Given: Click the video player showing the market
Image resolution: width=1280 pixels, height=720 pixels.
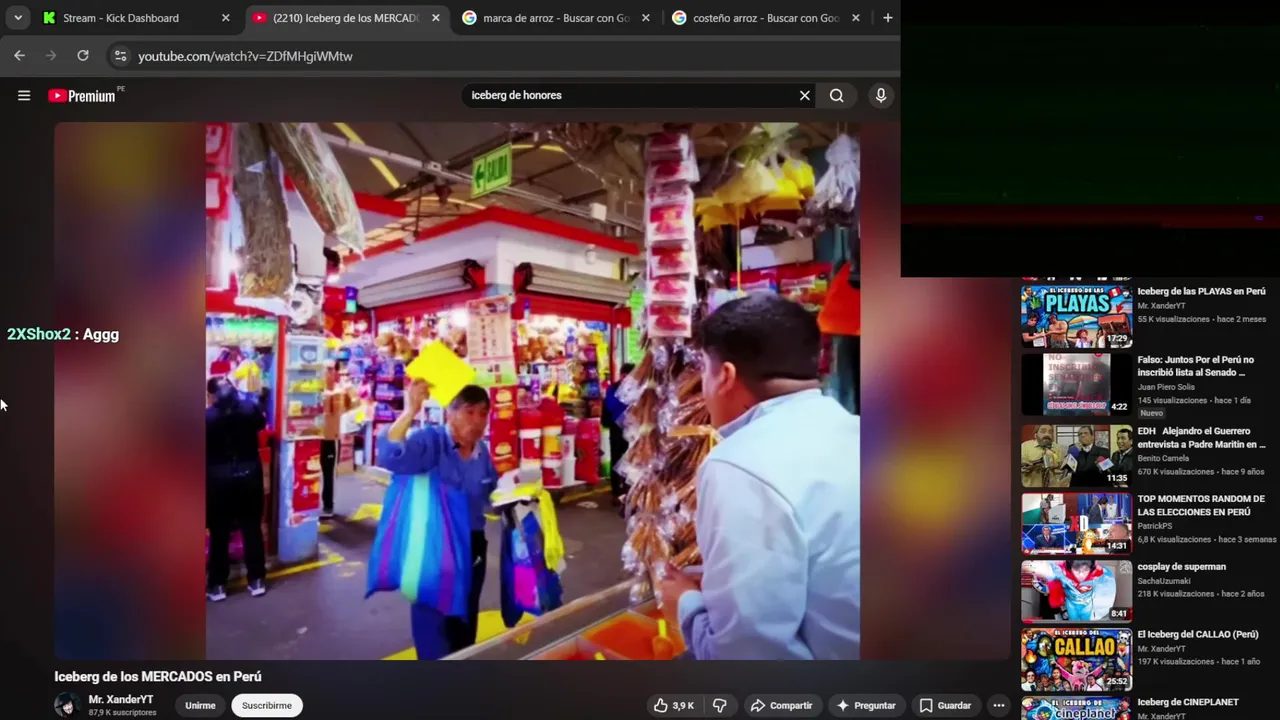Looking at the screenshot, I should 532,391.
